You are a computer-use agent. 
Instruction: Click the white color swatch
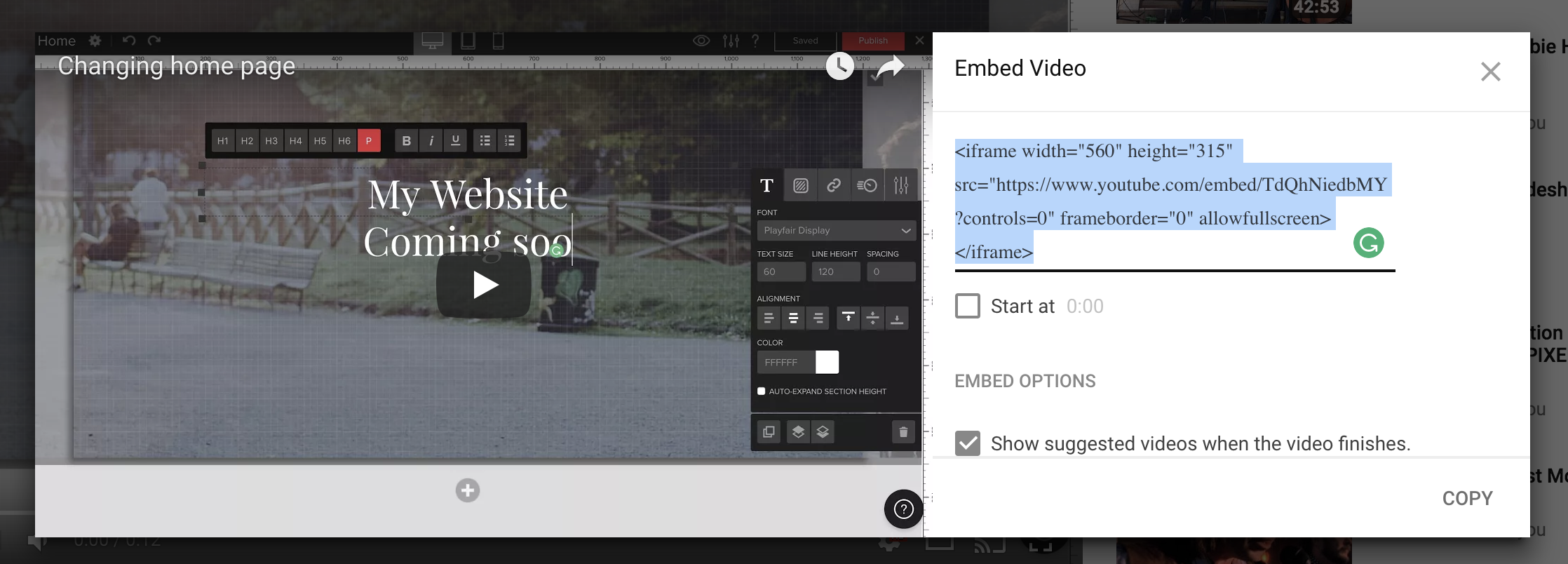827,362
